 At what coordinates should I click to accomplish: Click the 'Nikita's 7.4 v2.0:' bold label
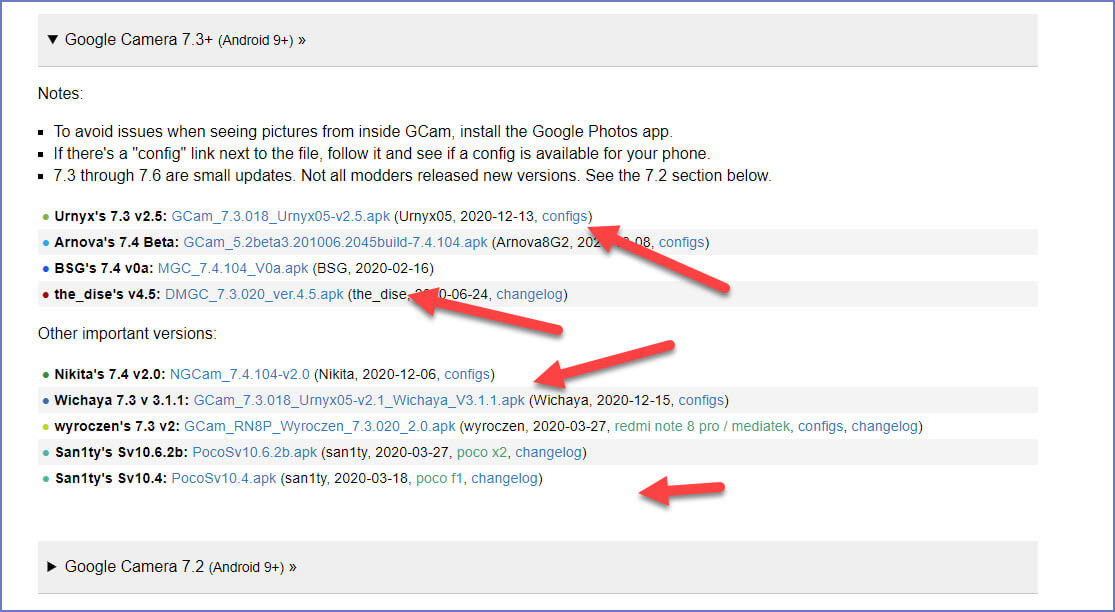click(110, 374)
